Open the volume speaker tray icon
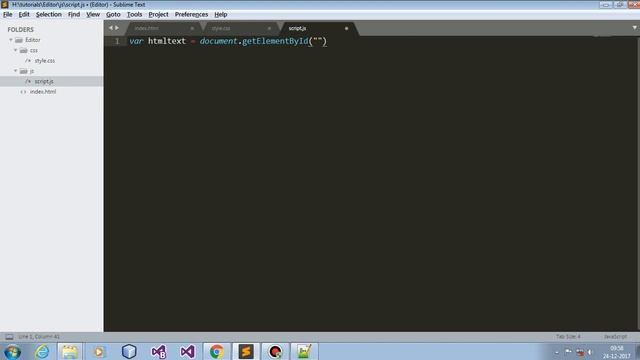640x360 pixels. click(590, 352)
